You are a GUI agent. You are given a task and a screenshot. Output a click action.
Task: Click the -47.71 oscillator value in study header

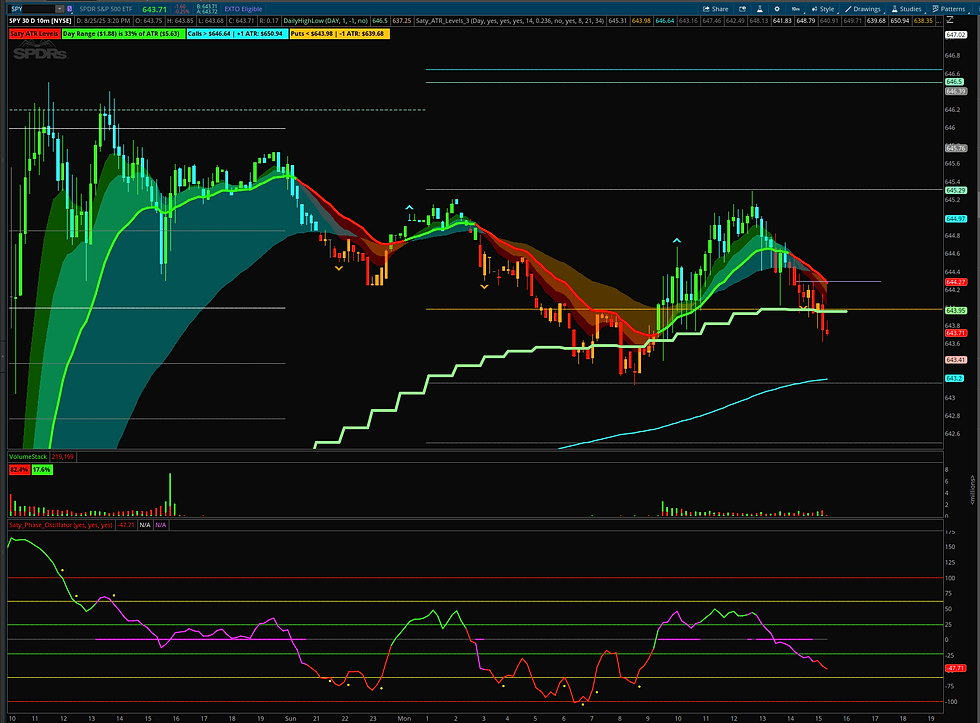point(126,525)
